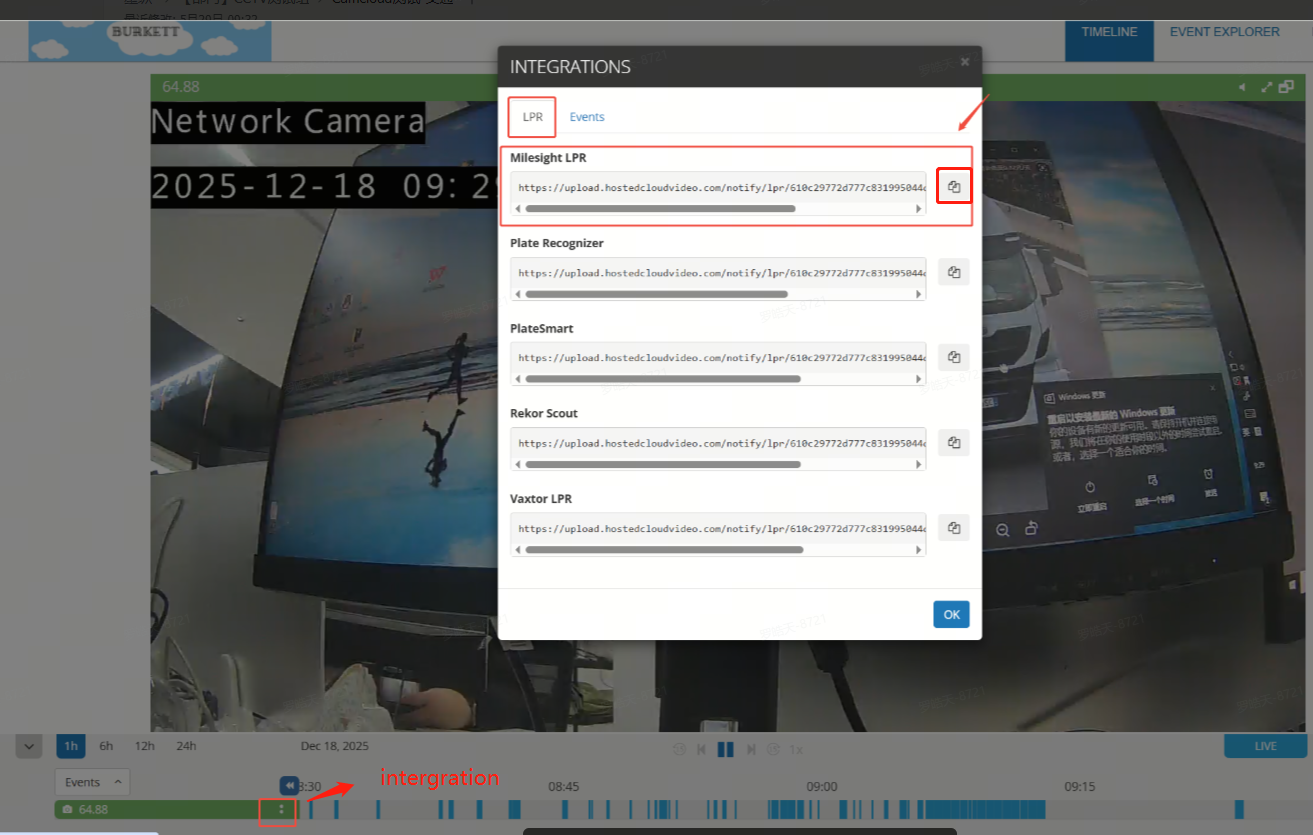
Task: Switch to the LPR tab
Action: coord(533,117)
